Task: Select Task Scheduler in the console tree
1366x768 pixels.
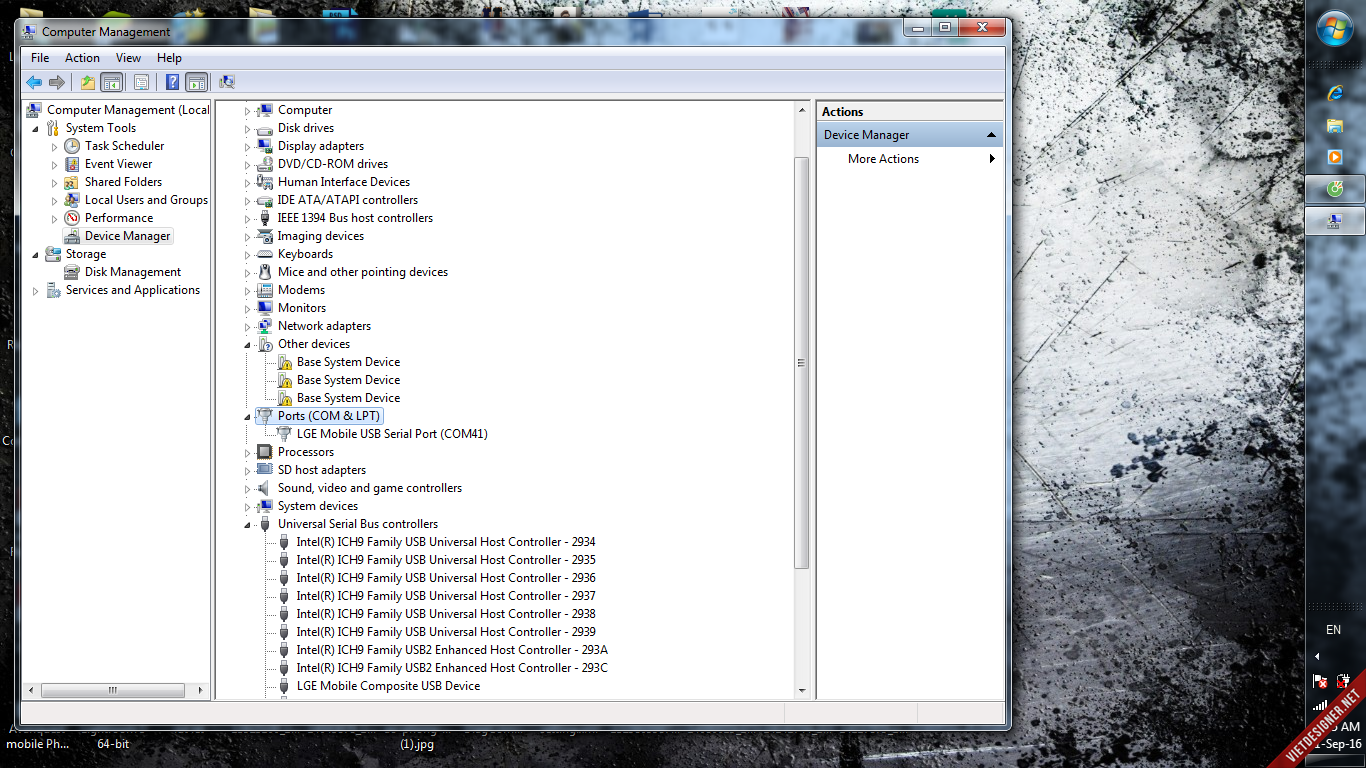Action: tap(124, 146)
